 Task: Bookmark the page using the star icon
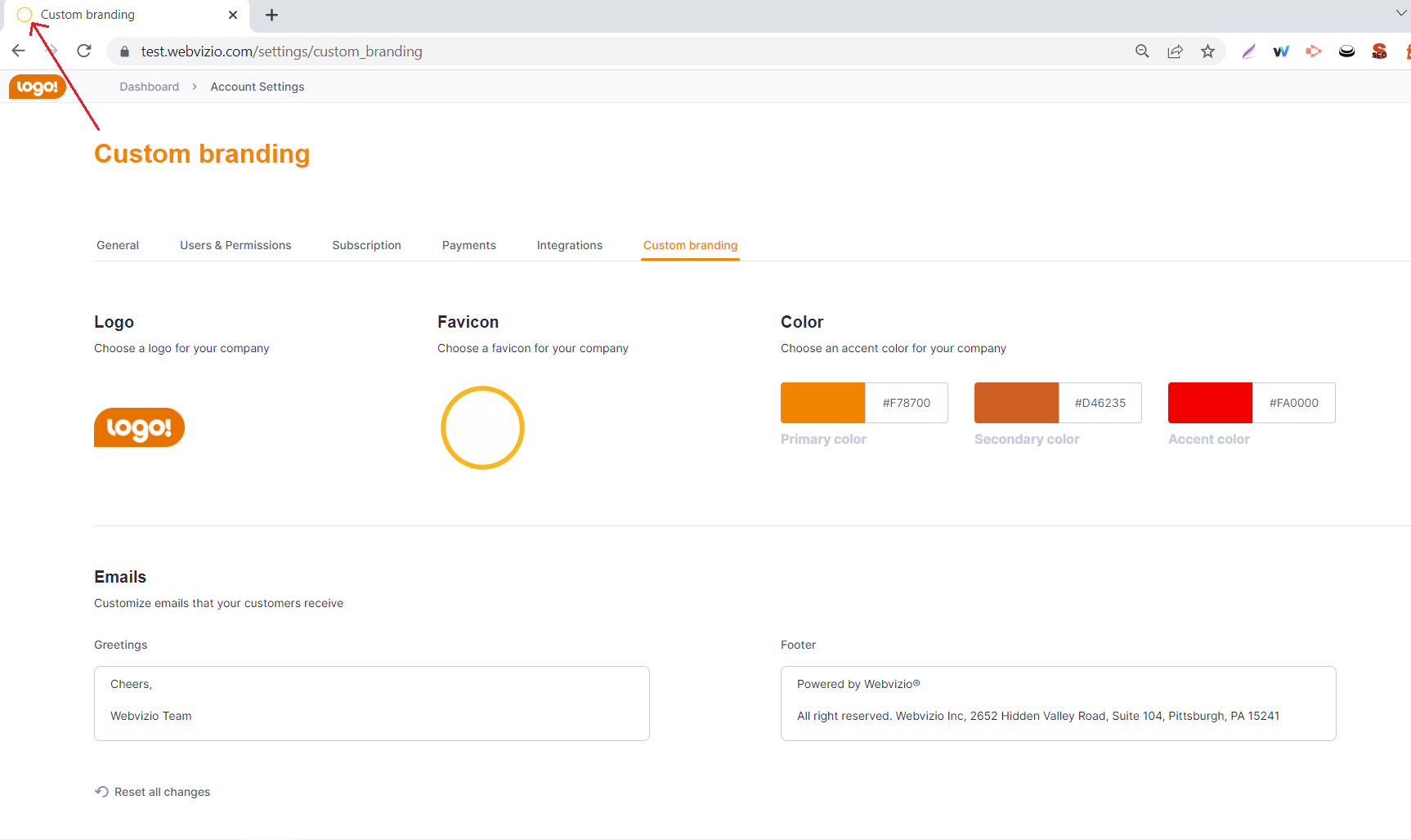click(1207, 51)
